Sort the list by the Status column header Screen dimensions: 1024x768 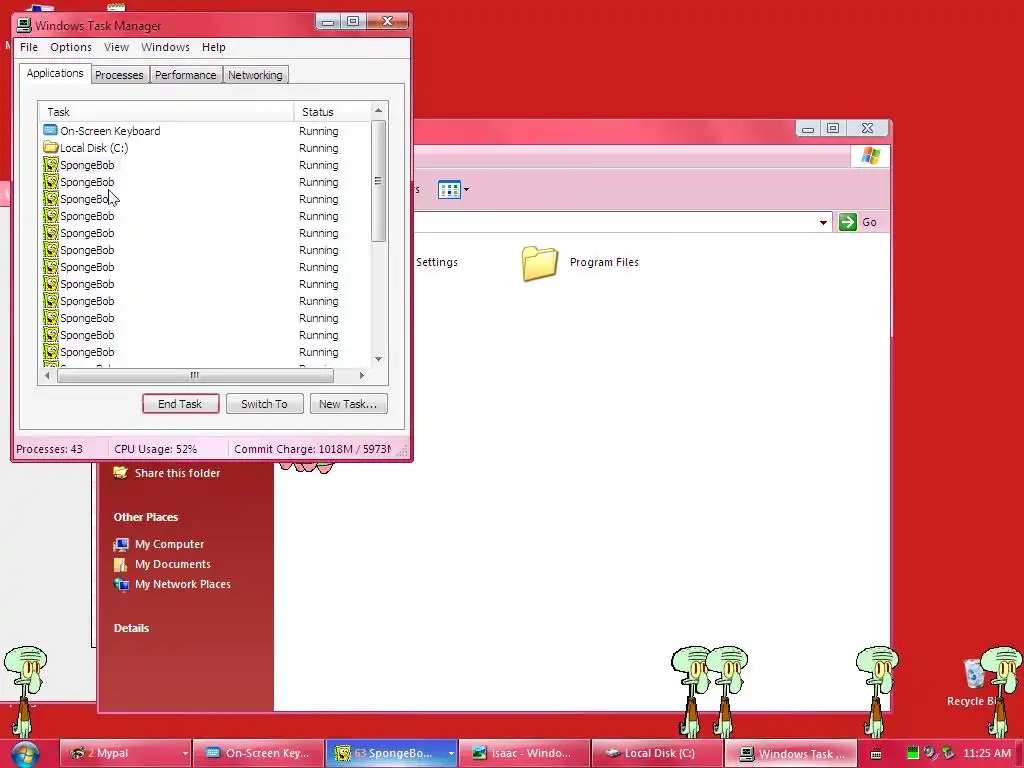pyautogui.click(x=332, y=112)
